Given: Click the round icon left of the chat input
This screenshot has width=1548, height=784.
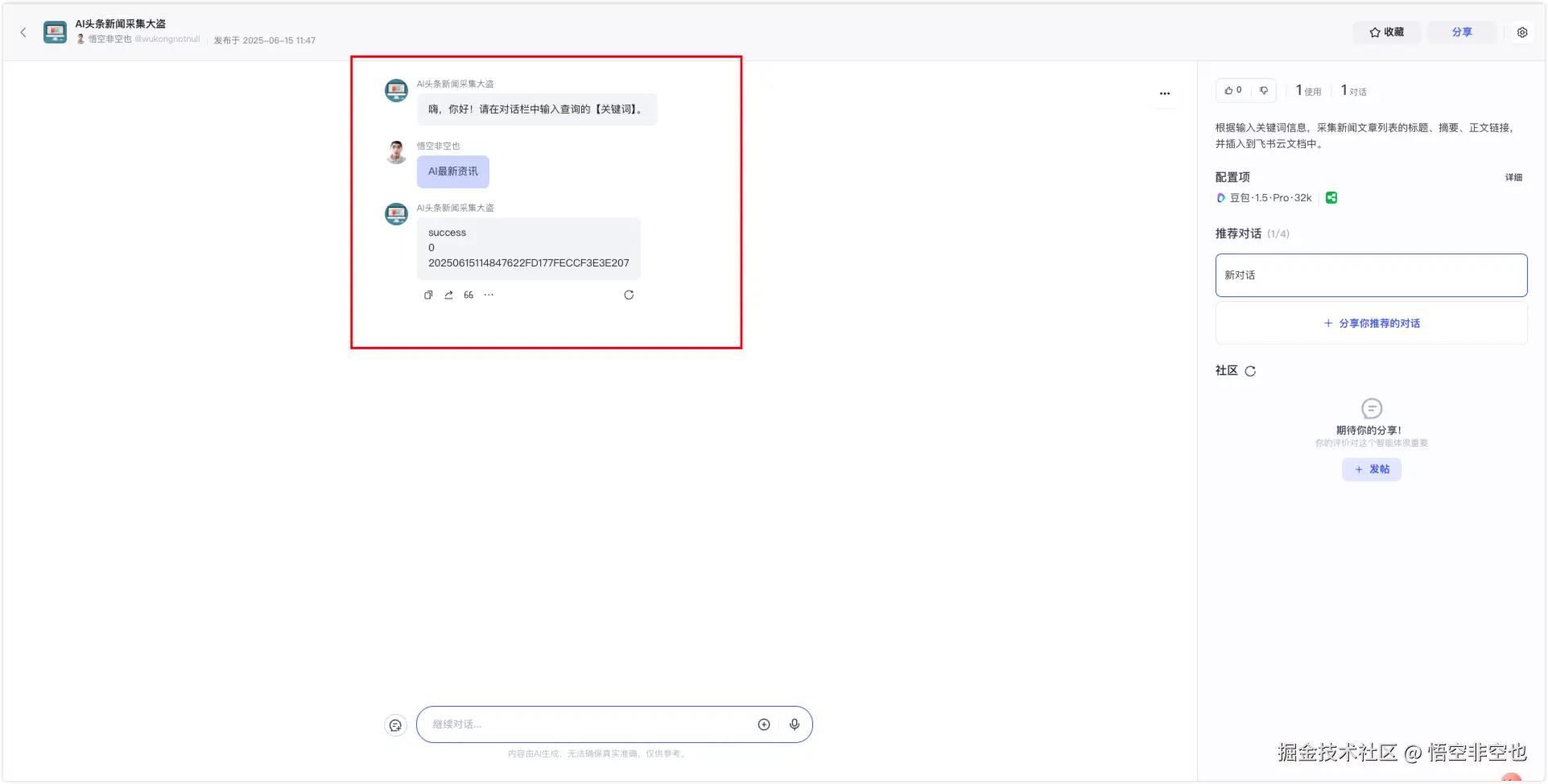Looking at the screenshot, I should (395, 725).
